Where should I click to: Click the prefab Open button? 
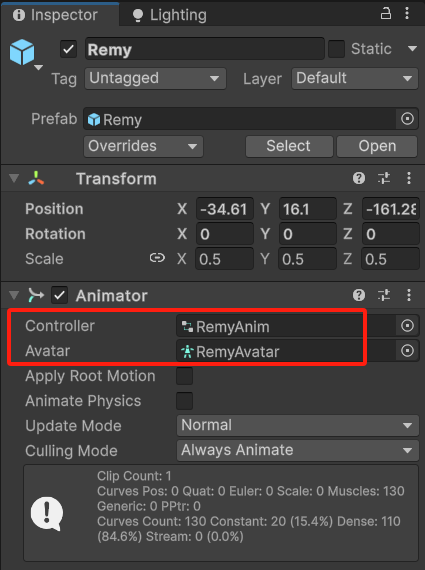(377, 146)
